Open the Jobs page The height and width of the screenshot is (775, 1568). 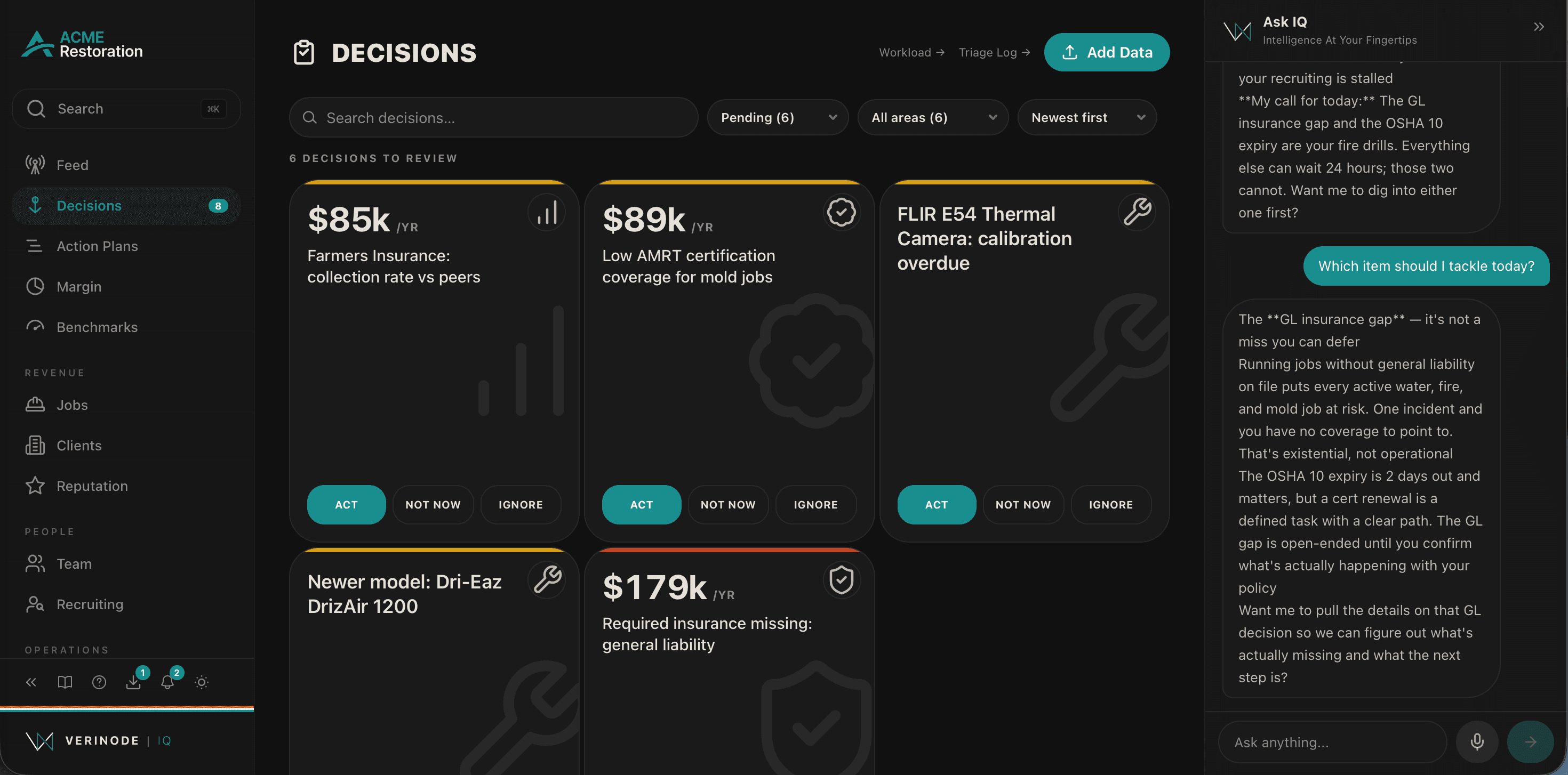tap(126, 405)
